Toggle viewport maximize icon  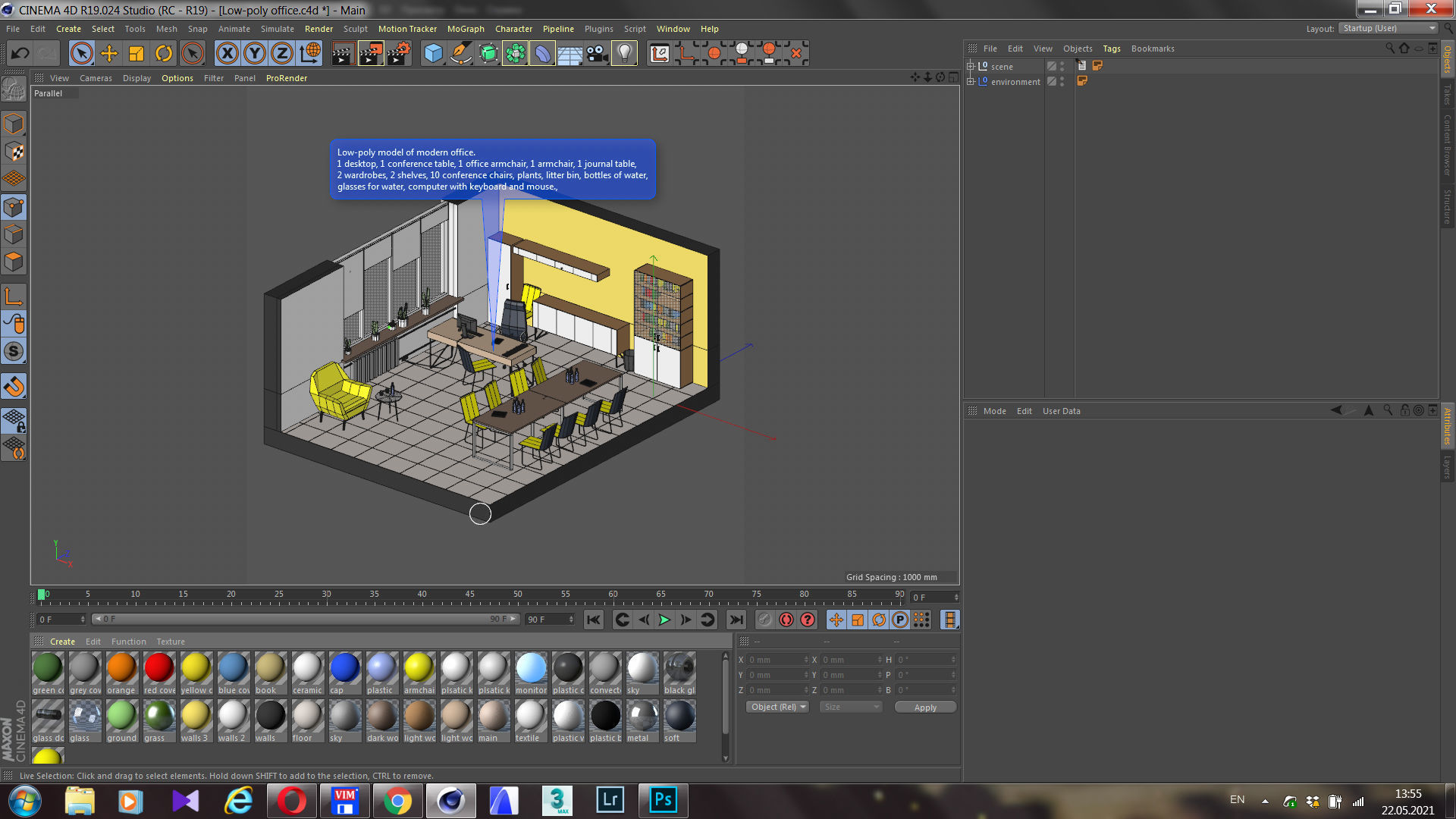coord(952,77)
